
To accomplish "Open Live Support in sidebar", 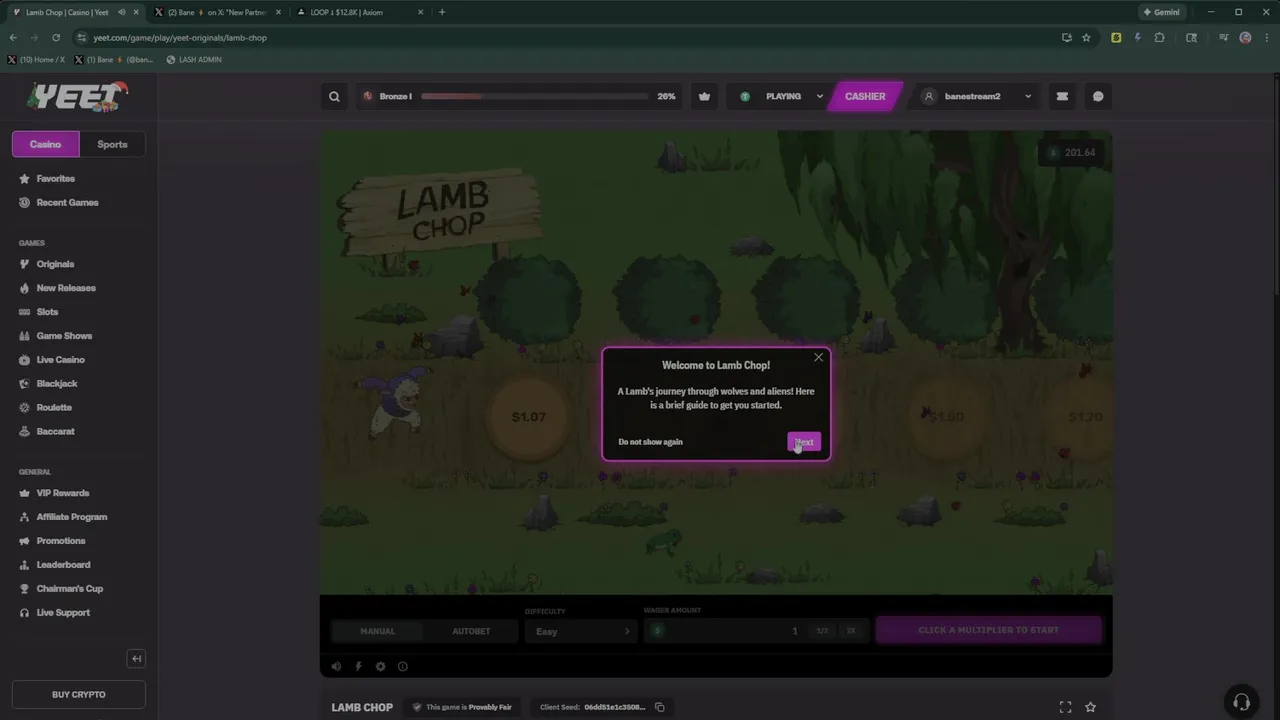I will (63, 613).
